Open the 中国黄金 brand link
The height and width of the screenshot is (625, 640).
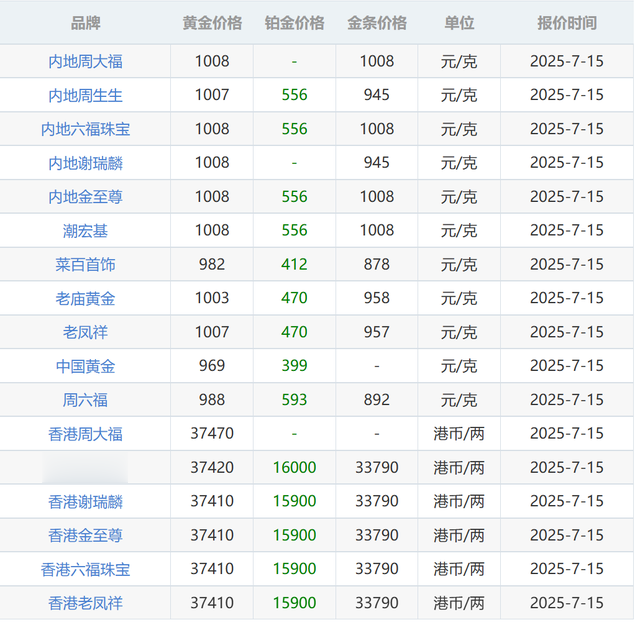(x=86, y=367)
